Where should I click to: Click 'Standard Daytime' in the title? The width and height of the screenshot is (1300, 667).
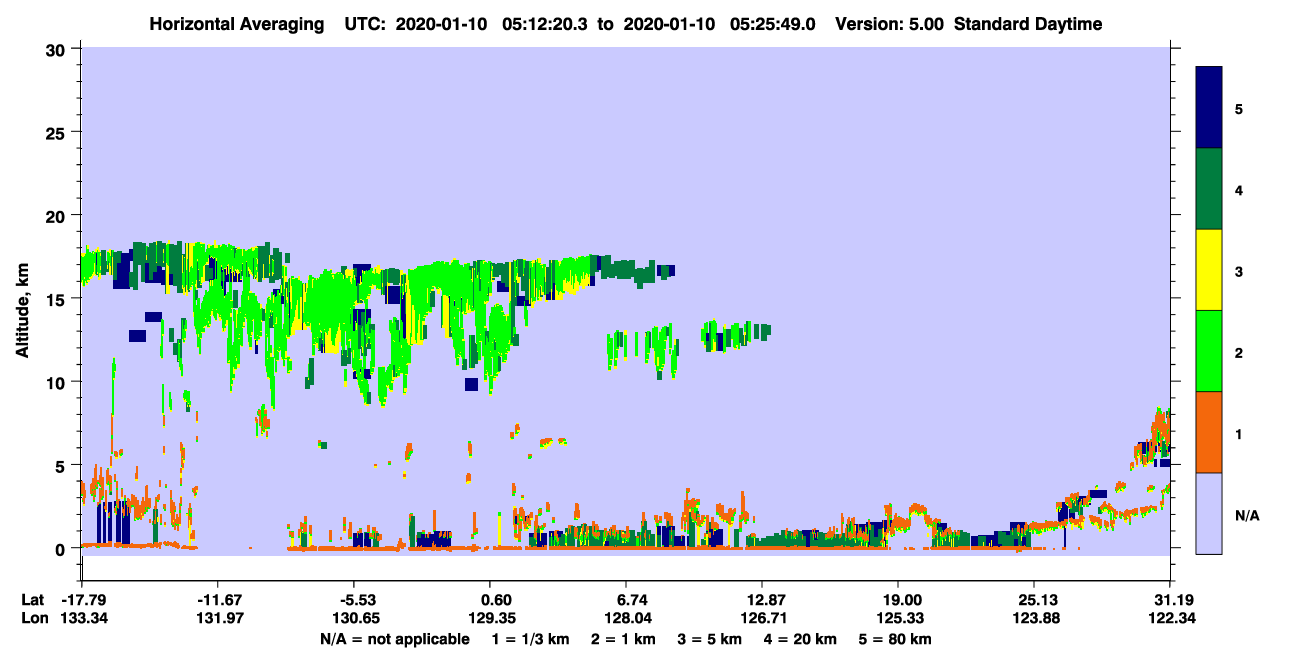tap(1028, 24)
